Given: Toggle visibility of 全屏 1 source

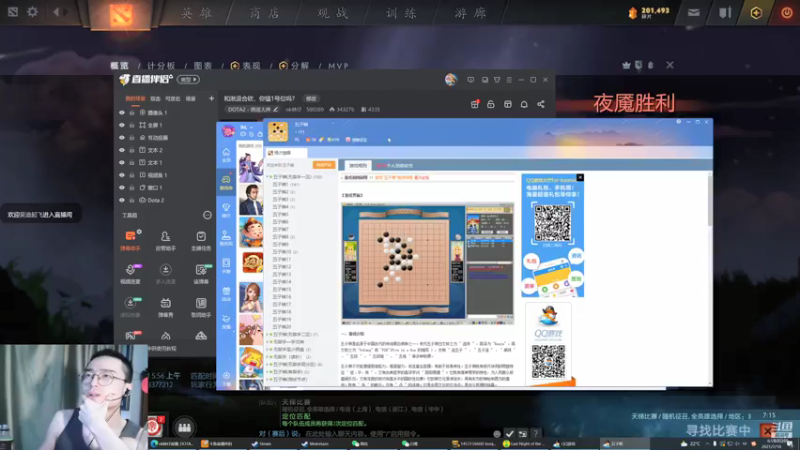Looking at the screenshot, I should click(121, 125).
